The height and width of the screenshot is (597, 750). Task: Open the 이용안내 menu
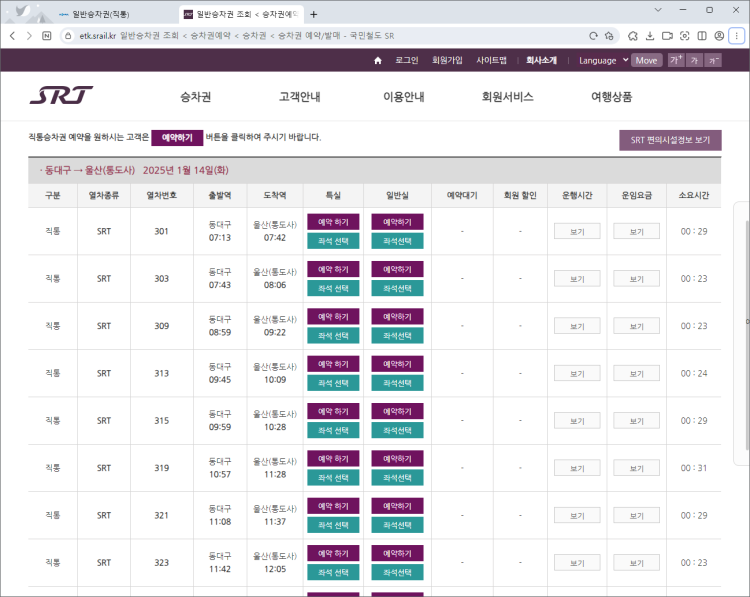[x=404, y=97]
